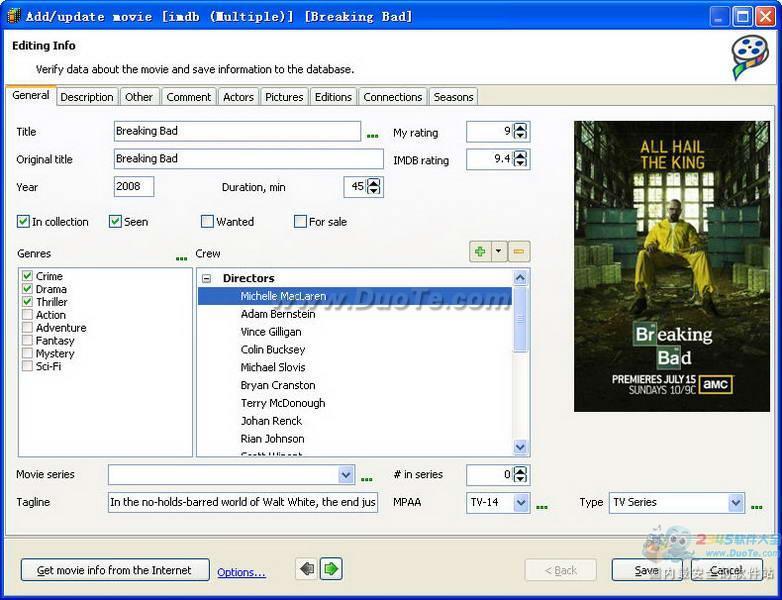Click the Cancel button
Screen dimensions: 782x600
(727, 570)
